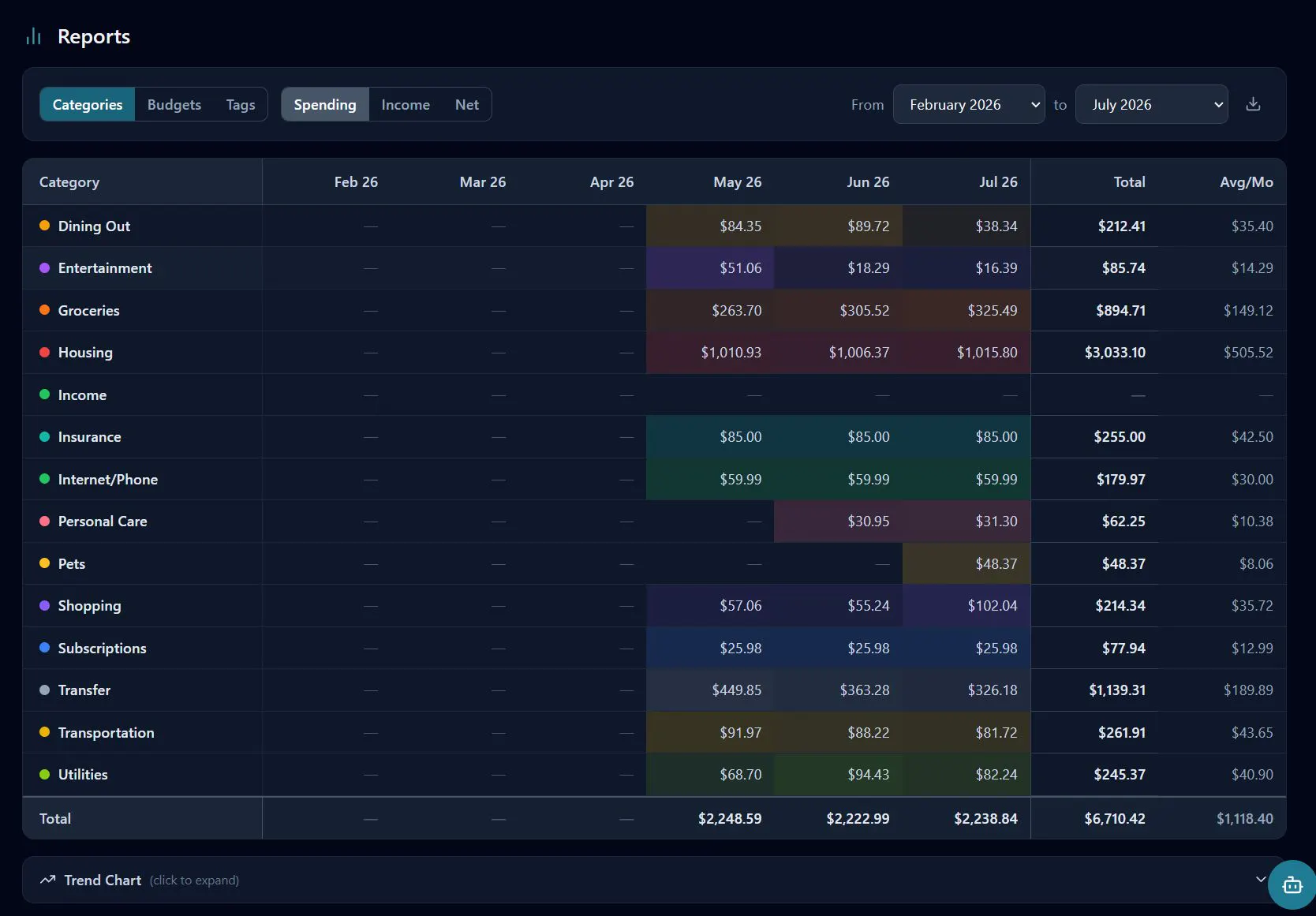This screenshot has width=1316, height=916.
Task: Switch to the Budgets tab
Action: pos(174,104)
